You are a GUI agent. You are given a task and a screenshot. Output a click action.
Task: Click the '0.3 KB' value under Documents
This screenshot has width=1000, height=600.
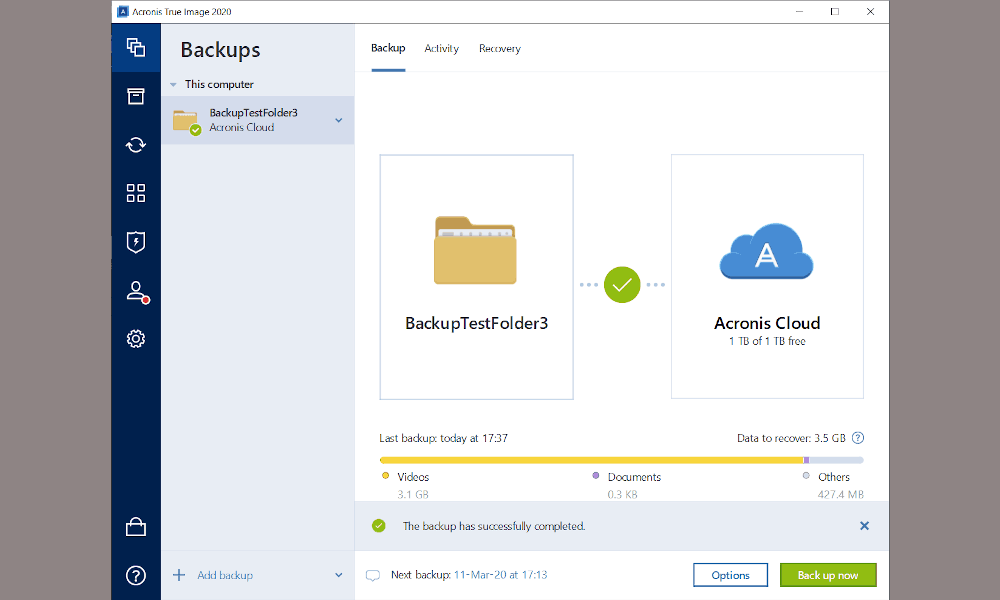(622, 494)
